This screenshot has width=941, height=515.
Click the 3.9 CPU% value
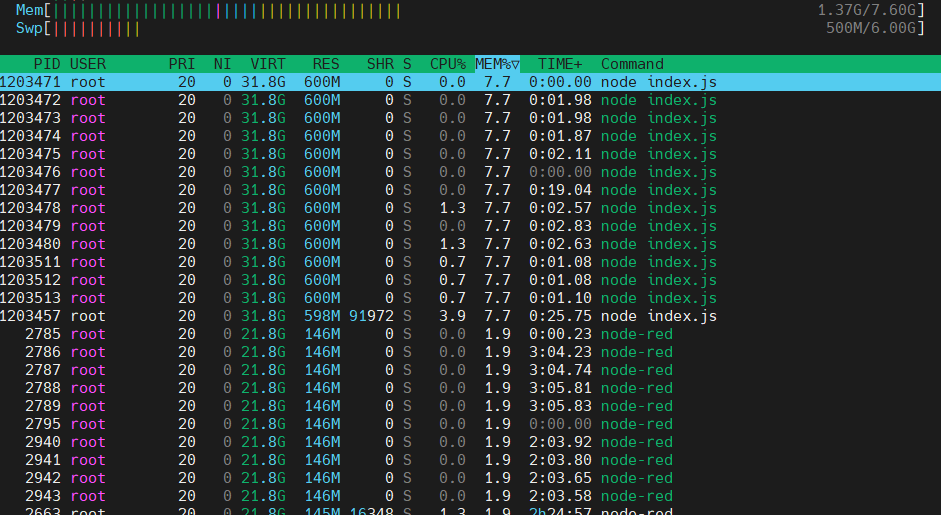pos(452,316)
